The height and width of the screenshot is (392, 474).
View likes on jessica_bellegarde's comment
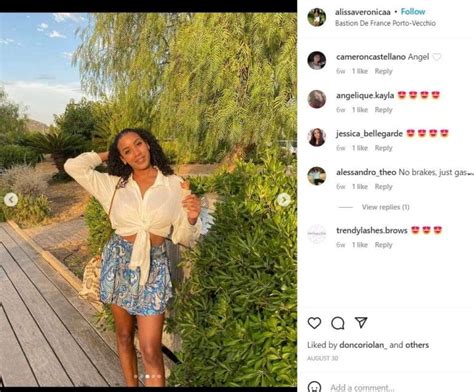pos(360,148)
